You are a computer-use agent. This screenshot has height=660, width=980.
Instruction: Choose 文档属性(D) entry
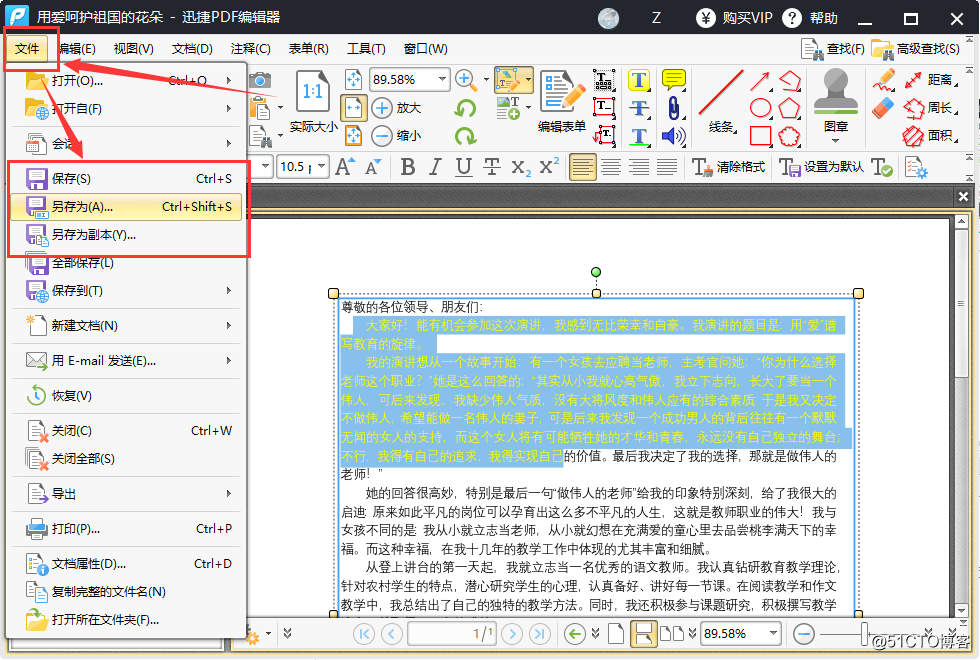126,564
